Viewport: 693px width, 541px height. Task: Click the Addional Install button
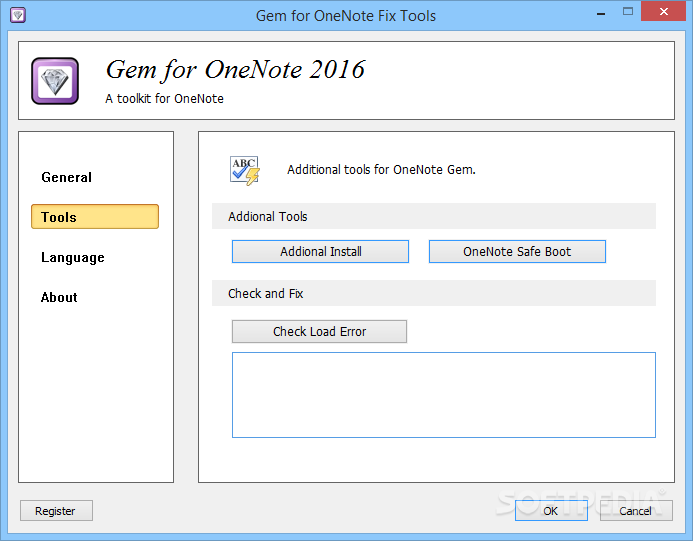[320, 251]
